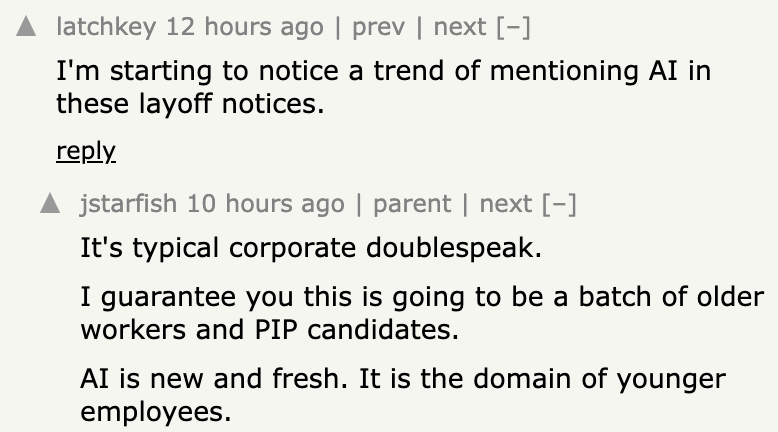
Task: Click the 'I'm starting to notice a trend' line
Action: point(383,72)
